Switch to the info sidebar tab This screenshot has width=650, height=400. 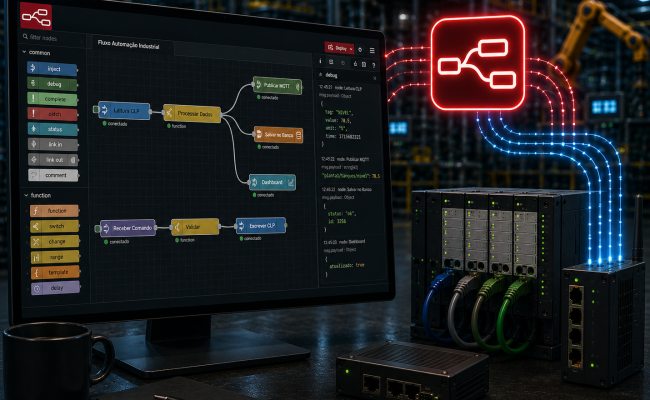click(x=320, y=61)
